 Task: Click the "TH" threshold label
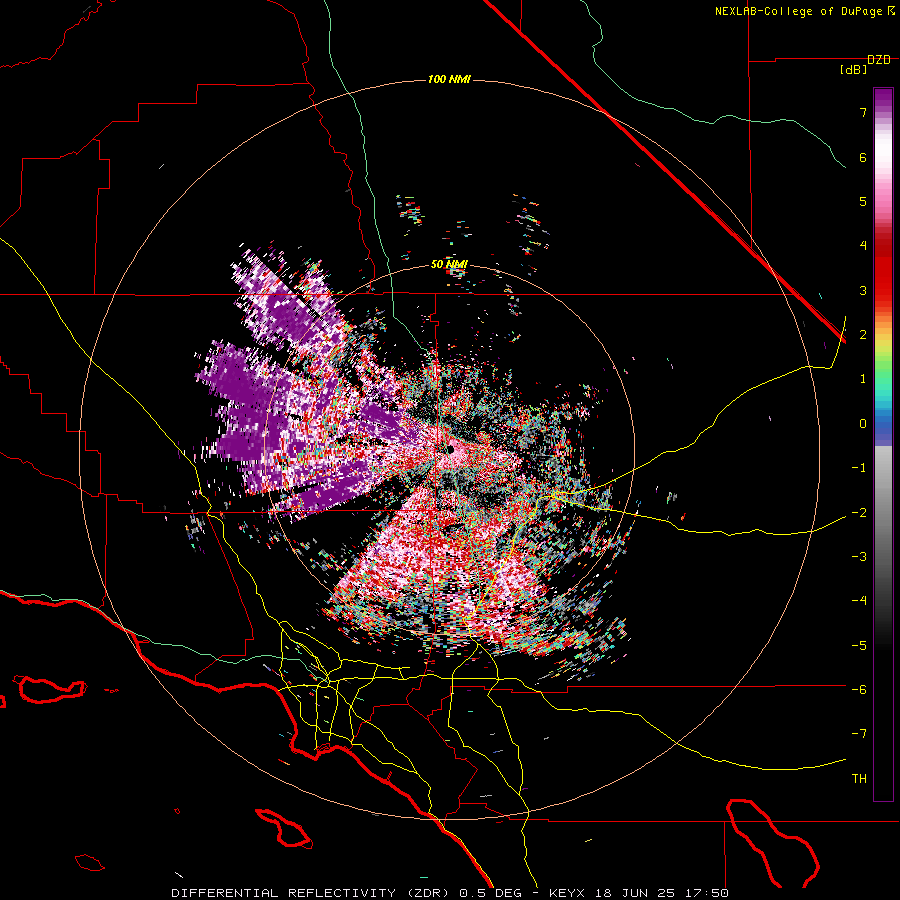click(x=859, y=779)
